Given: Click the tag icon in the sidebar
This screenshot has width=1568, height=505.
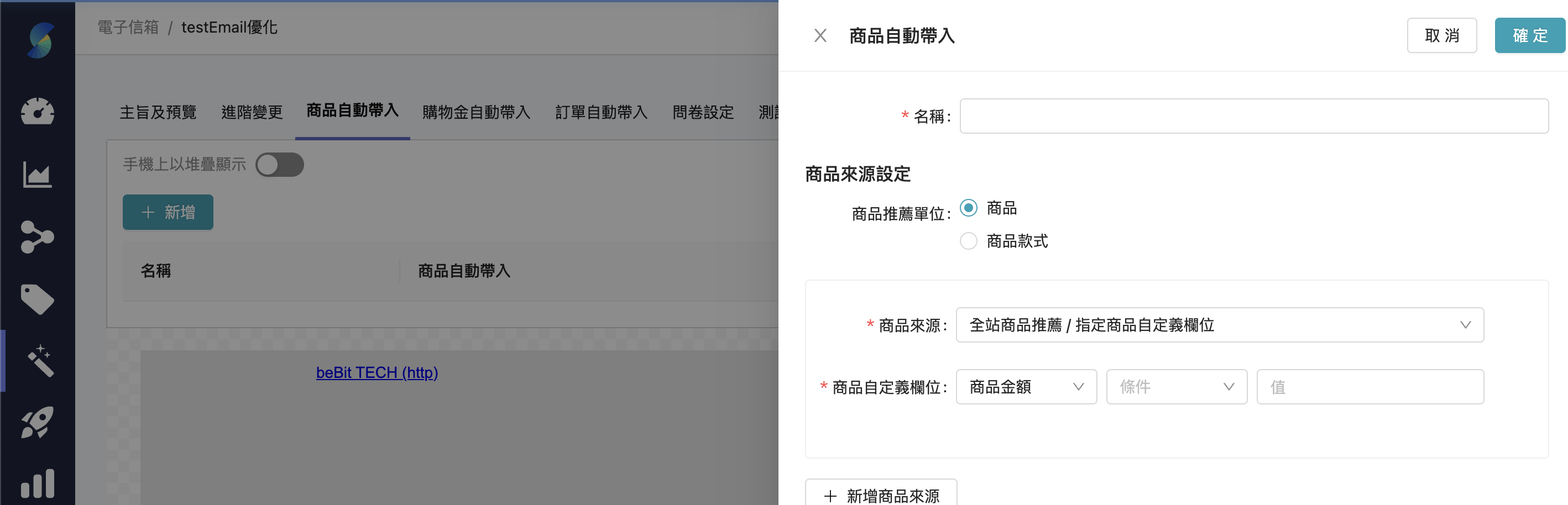Looking at the screenshot, I should coord(38,299).
